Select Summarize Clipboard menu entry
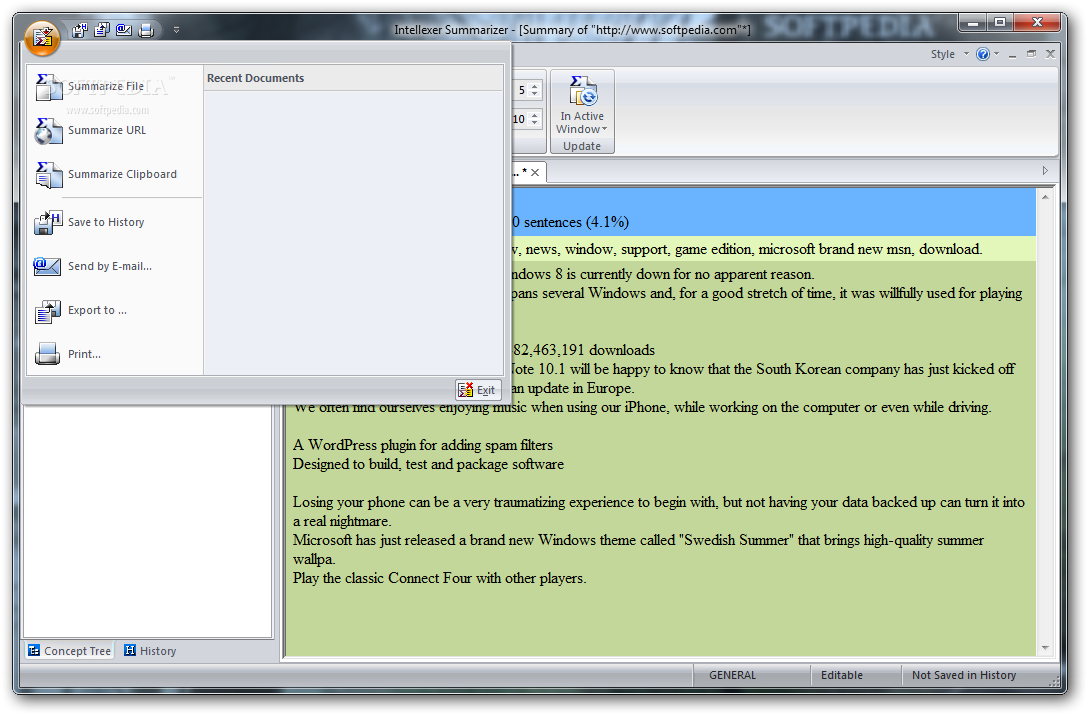 click(x=114, y=174)
